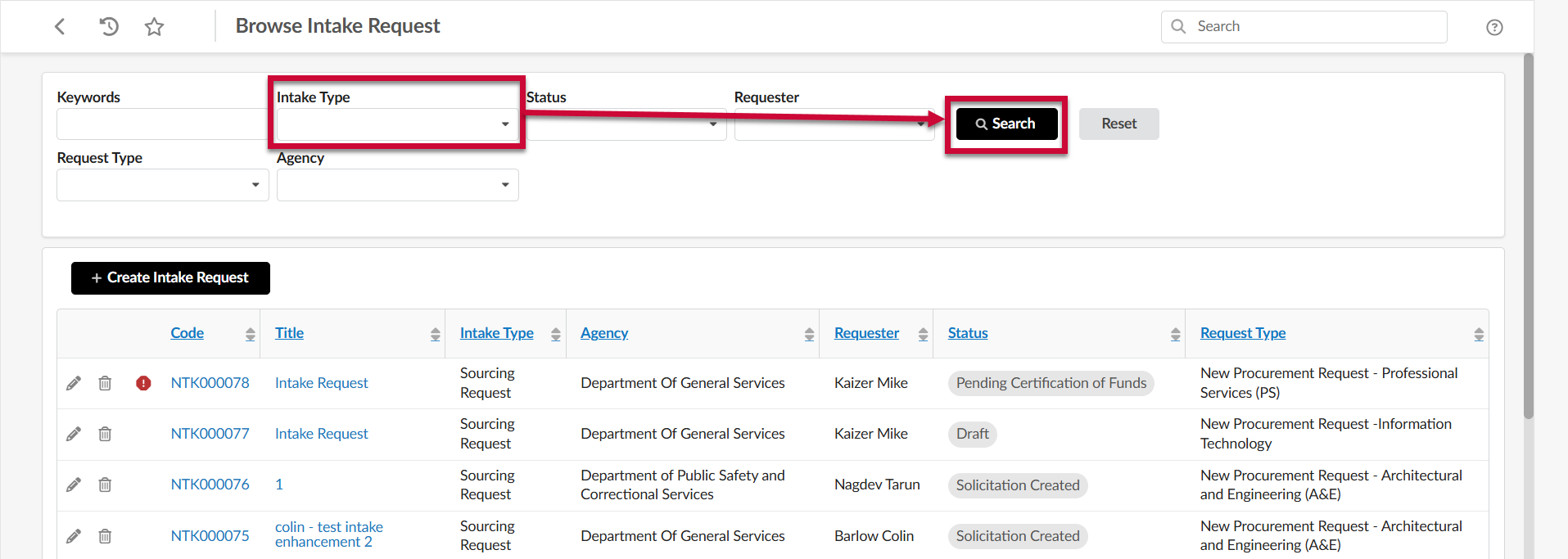Sort Agency column using arrows icon
The height and width of the screenshot is (559, 1568).
point(809,334)
